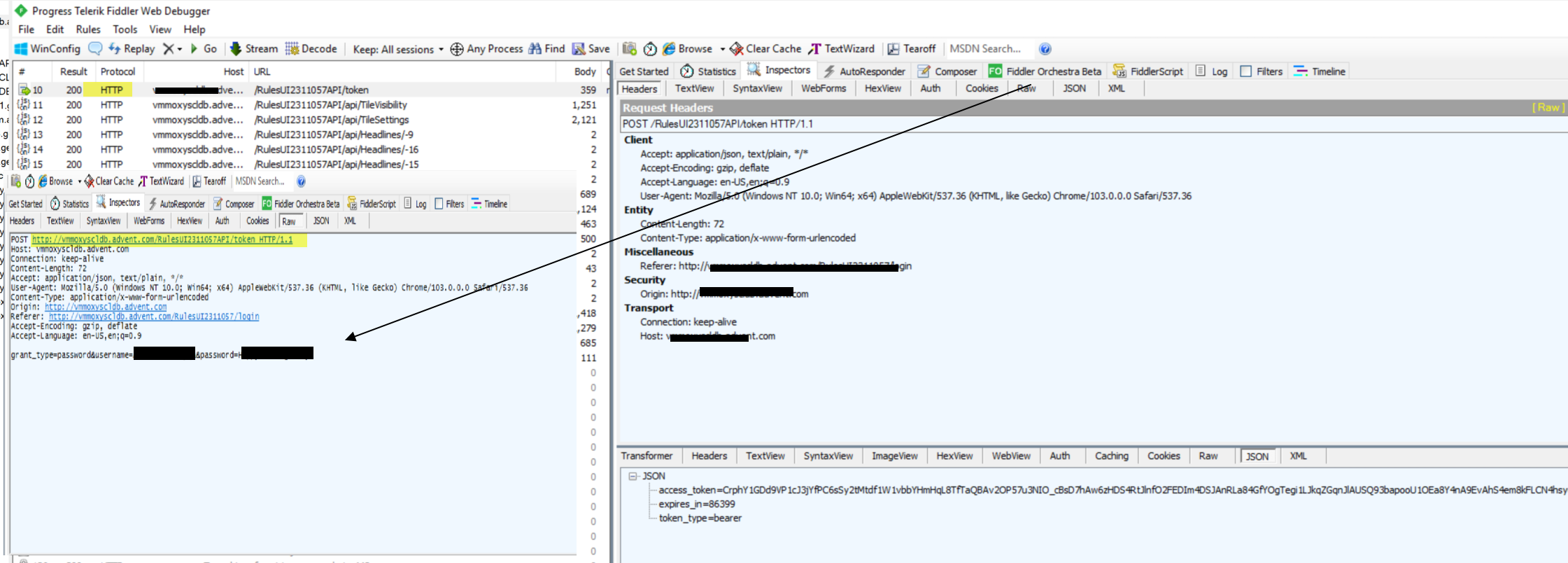
Task: Click the [Raw] link in Request Headers bar
Action: click(x=1548, y=107)
